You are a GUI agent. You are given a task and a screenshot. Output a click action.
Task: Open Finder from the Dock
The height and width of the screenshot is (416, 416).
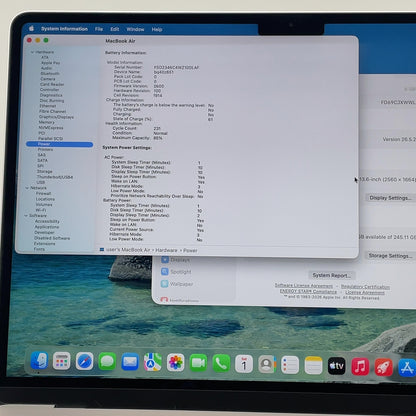[x=40, y=360]
